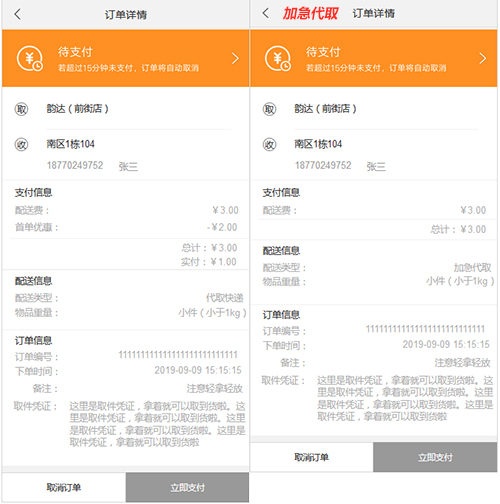500x504 pixels.
Task: Pay now on the left screen
Action: 187,488
